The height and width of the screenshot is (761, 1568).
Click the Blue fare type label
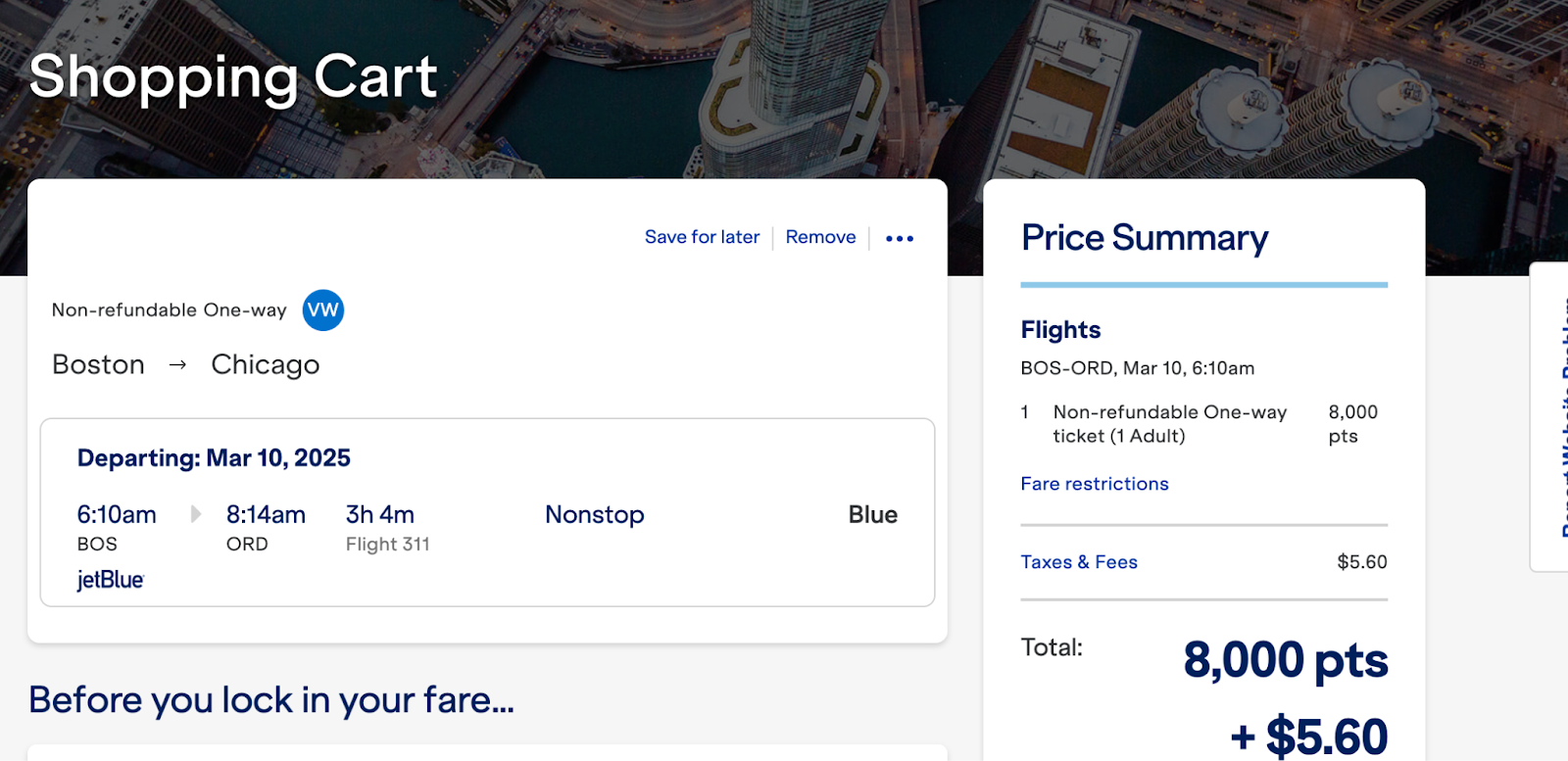click(x=872, y=514)
